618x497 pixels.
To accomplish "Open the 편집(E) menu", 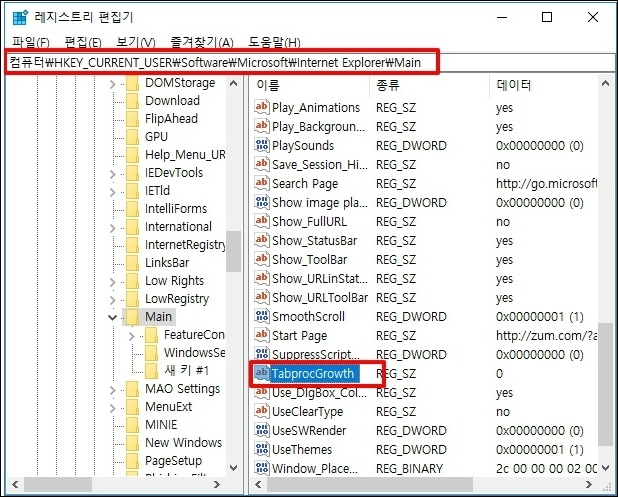I will (x=83, y=42).
